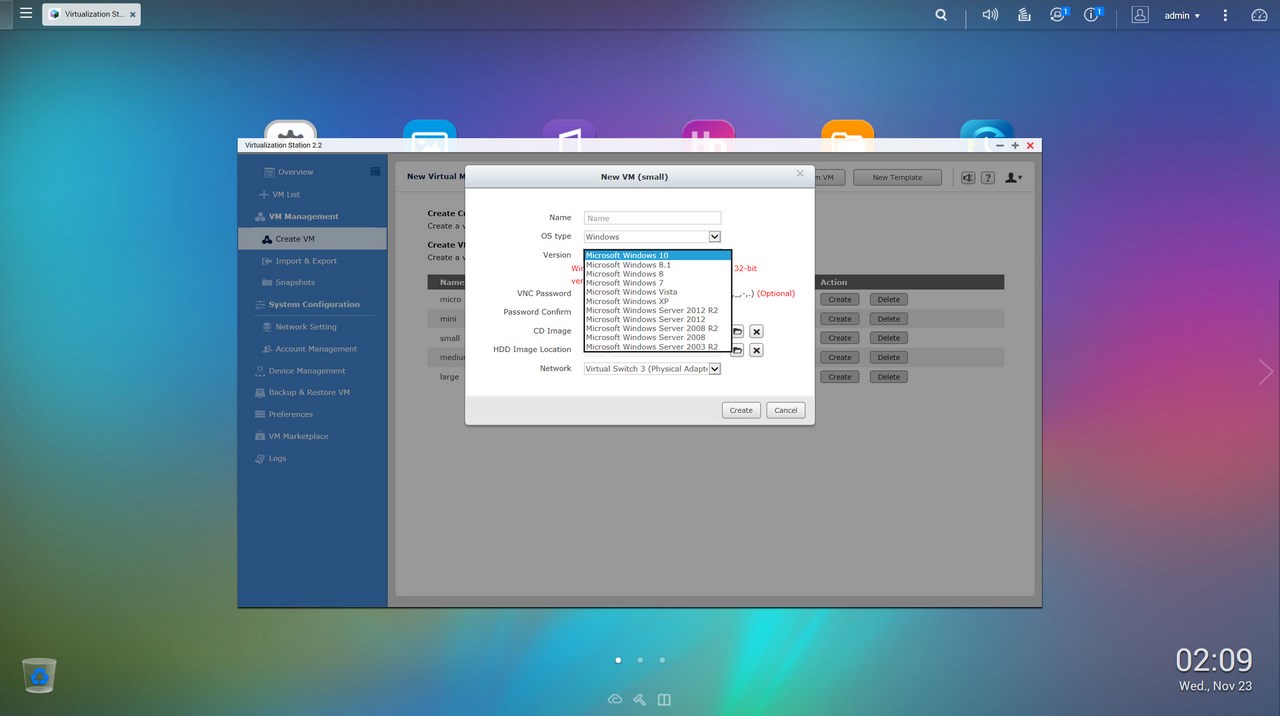
Task: Select Microsoft Windows 10 from version list
Action: pyautogui.click(x=658, y=255)
